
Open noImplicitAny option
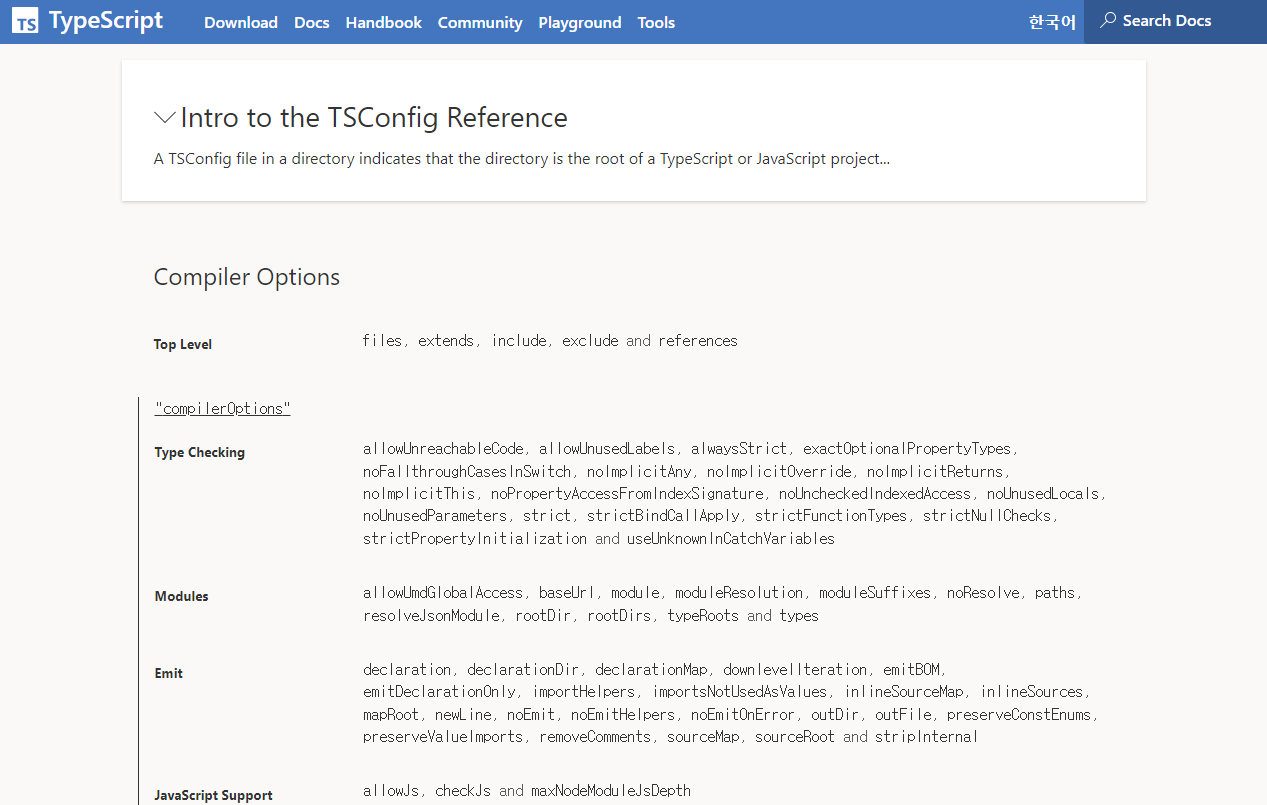(639, 471)
